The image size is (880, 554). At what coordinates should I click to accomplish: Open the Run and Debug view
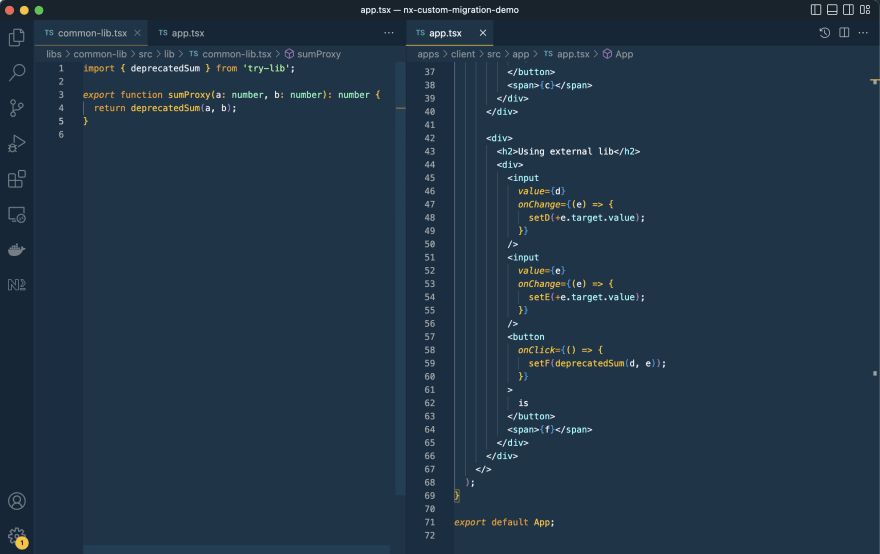(x=17, y=144)
